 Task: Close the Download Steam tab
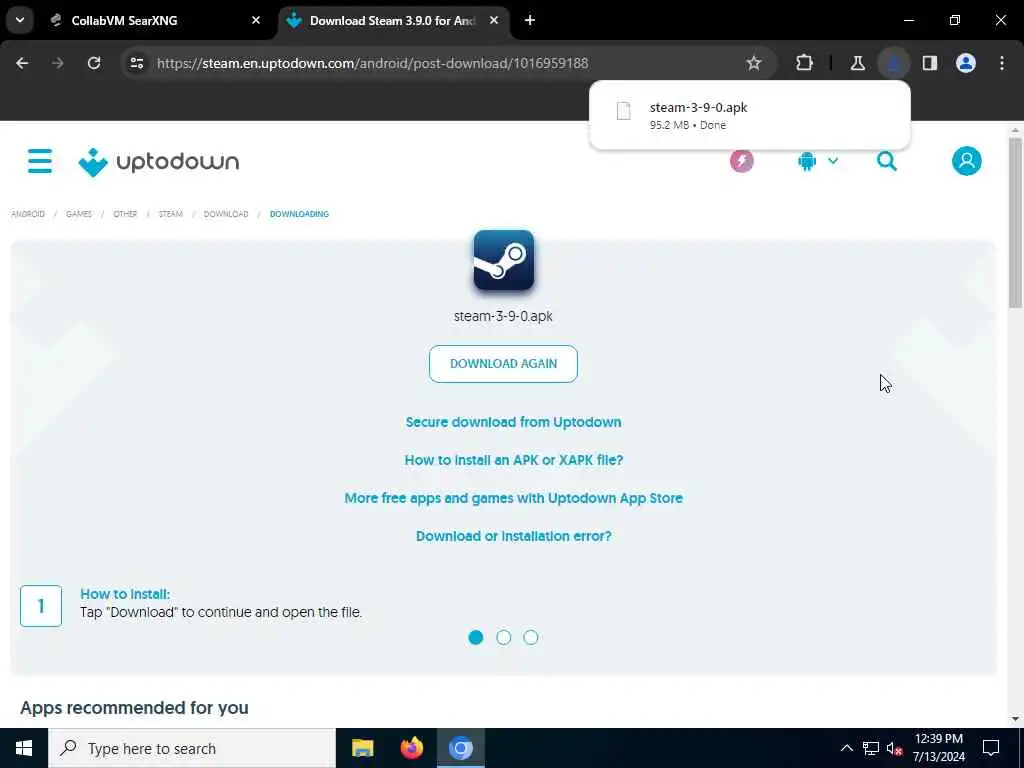[x=494, y=20]
